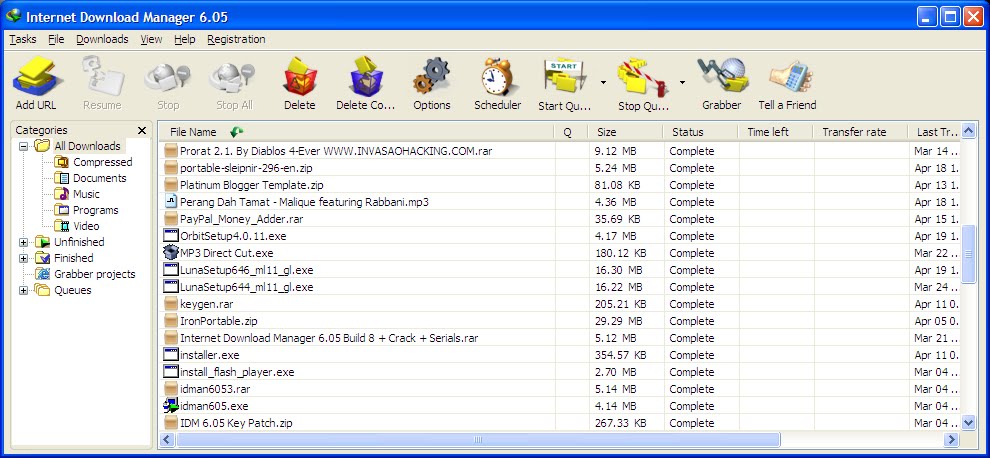Click the greyed-out Stop toolbar icon

tap(167, 77)
